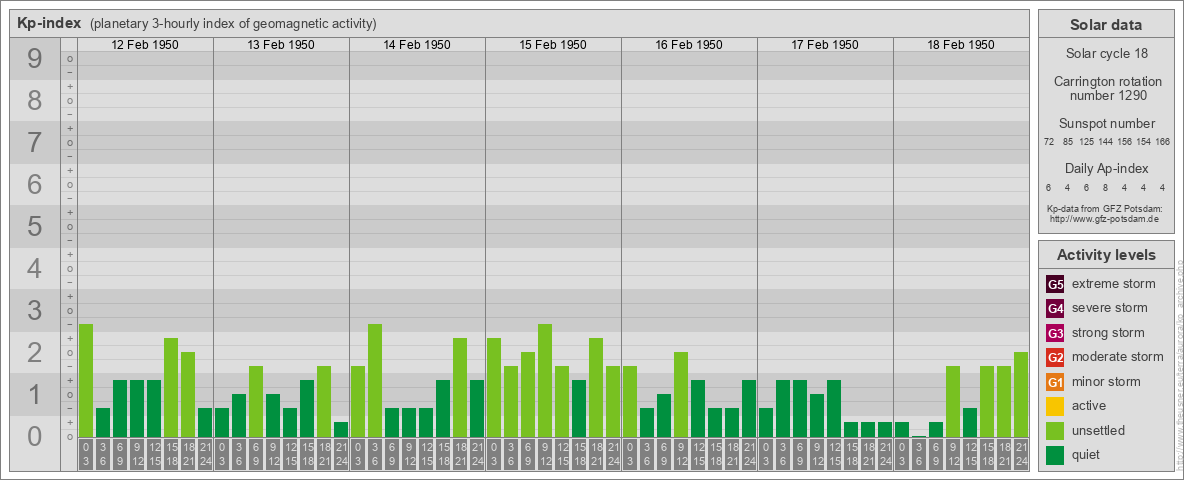Click the G3 strong storm color swatch
Screen dimensions: 1184x480
(x=1055, y=333)
